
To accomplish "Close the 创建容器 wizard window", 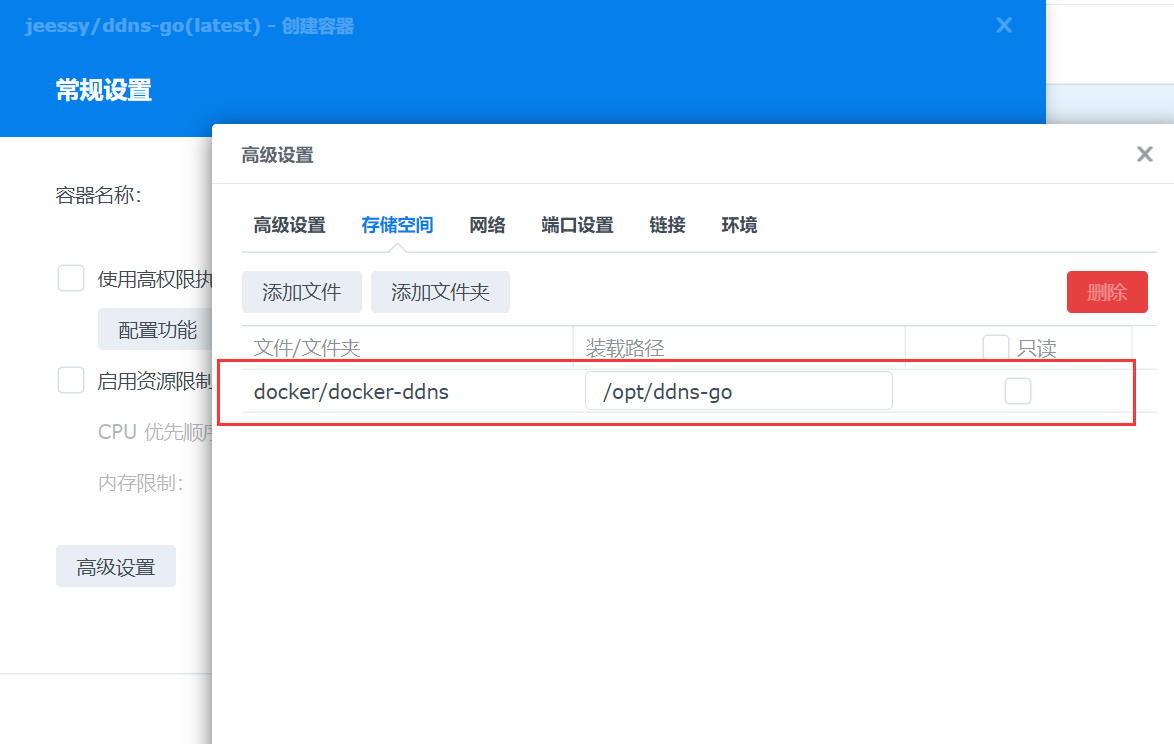I will point(1004,26).
